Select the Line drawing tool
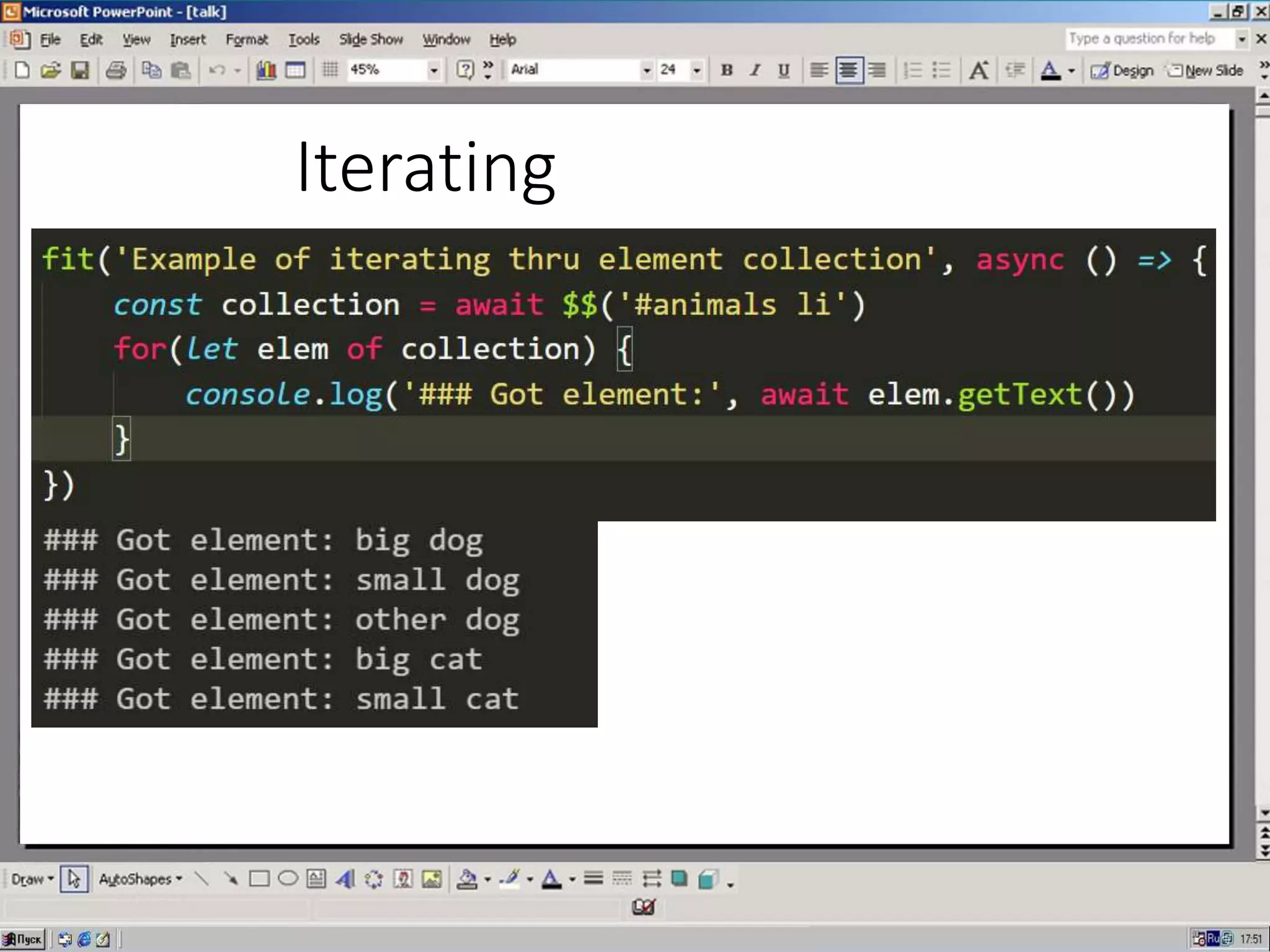Image resolution: width=1270 pixels, height=952 pixels. [x=202, y=879]
